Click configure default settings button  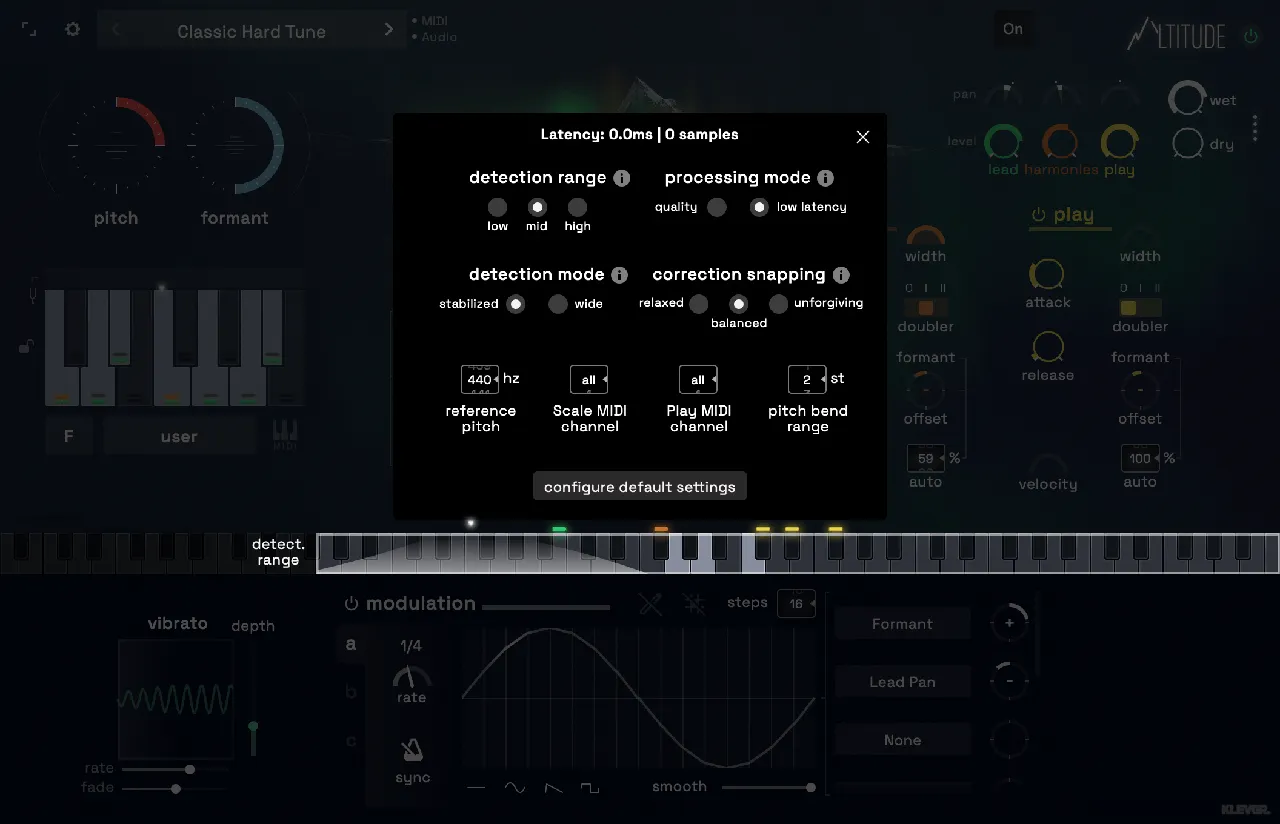click(640, 487)
